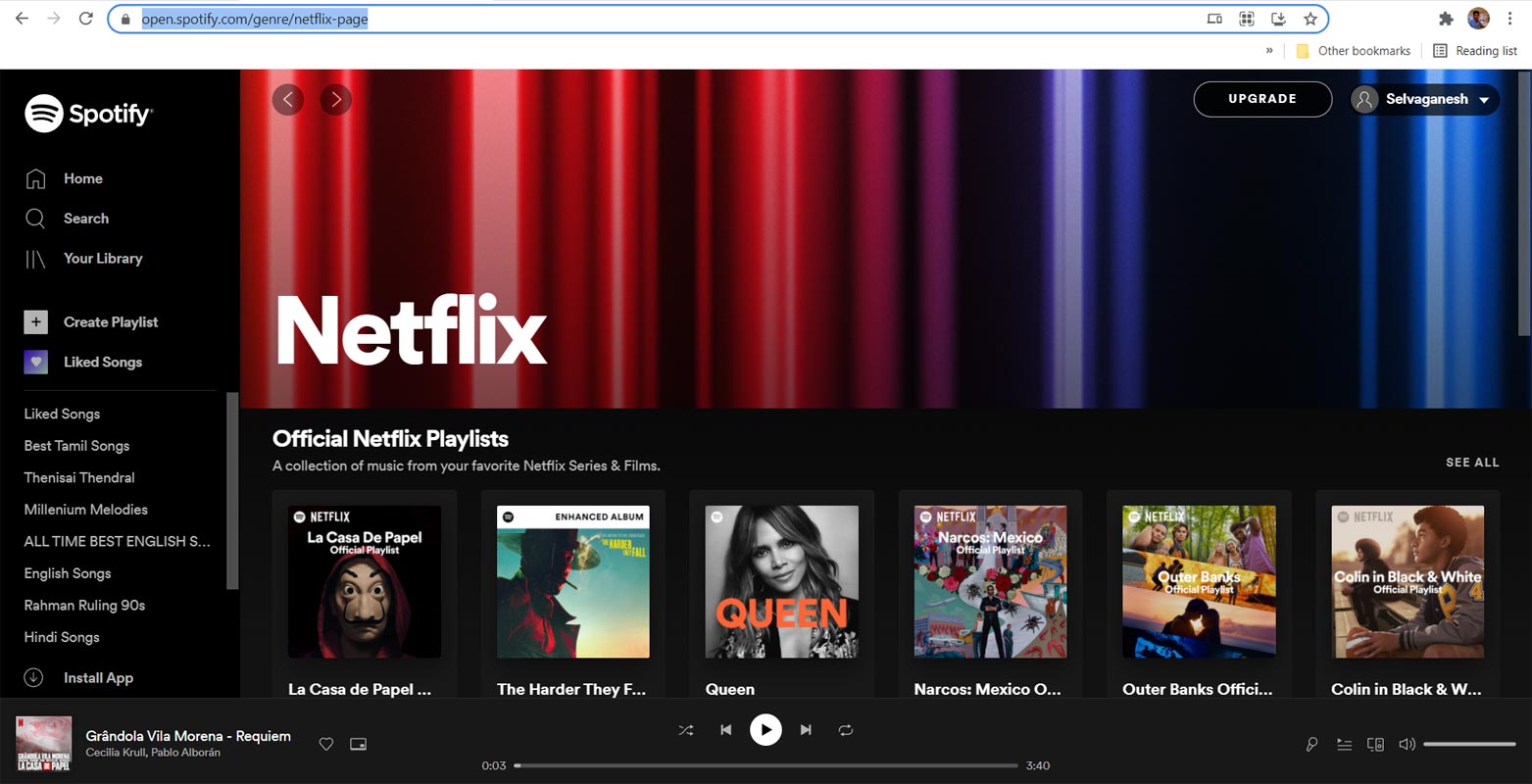Screen dimensions: 1532x784
Task: Select Best Tamil Songs playlist
Action: point(76,446)
